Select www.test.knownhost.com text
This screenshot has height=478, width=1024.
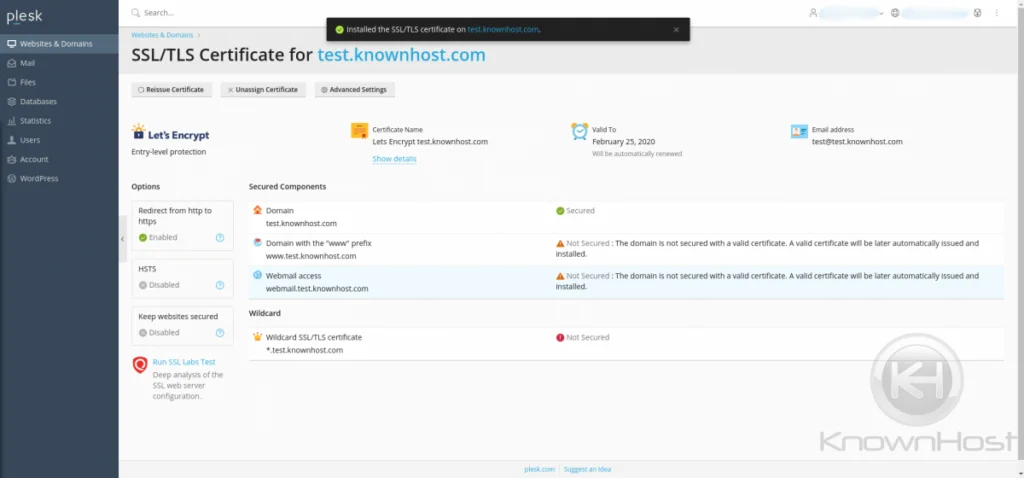pyautogui.click(x=311, y=256)
